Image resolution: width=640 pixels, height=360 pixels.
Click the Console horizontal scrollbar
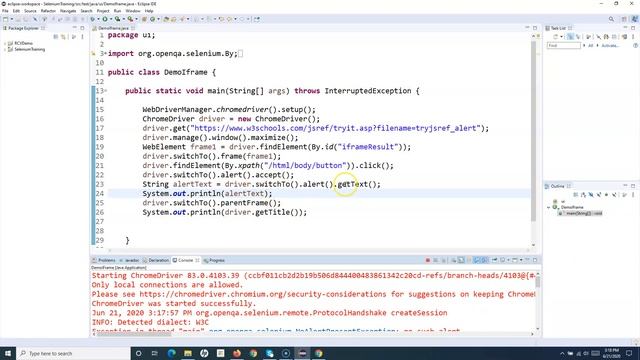tap(133, 334)
